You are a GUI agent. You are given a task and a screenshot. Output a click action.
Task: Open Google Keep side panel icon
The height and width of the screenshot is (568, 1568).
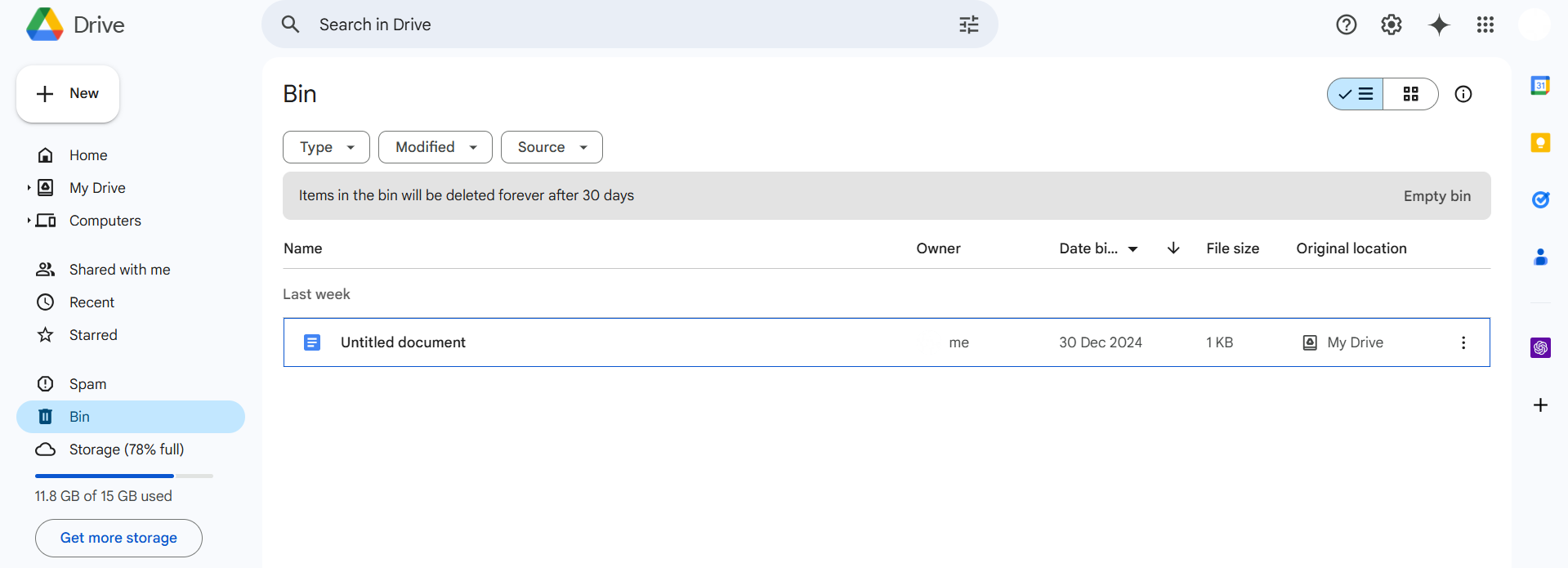click(x=1540, y=143)
